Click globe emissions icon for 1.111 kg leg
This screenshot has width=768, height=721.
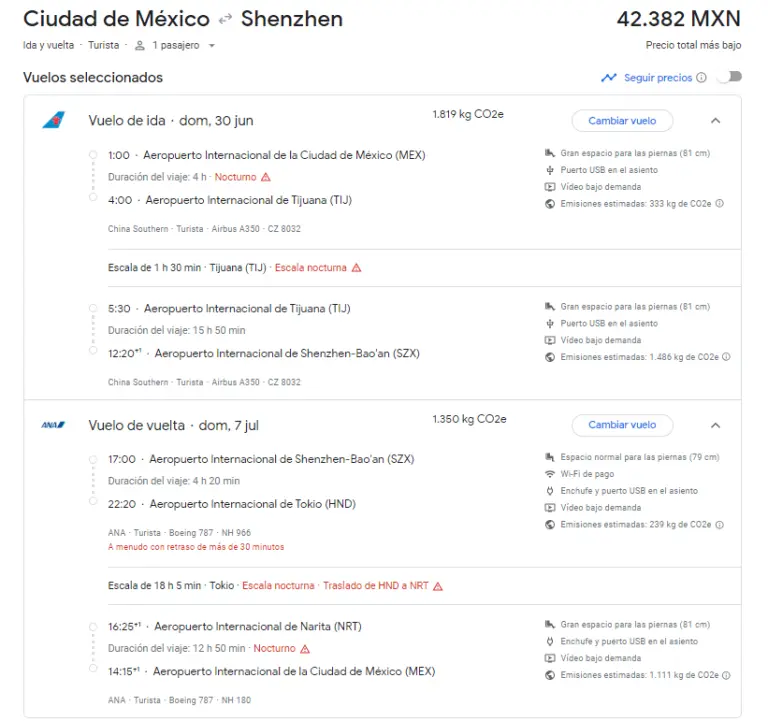click(x=550, y=675)
